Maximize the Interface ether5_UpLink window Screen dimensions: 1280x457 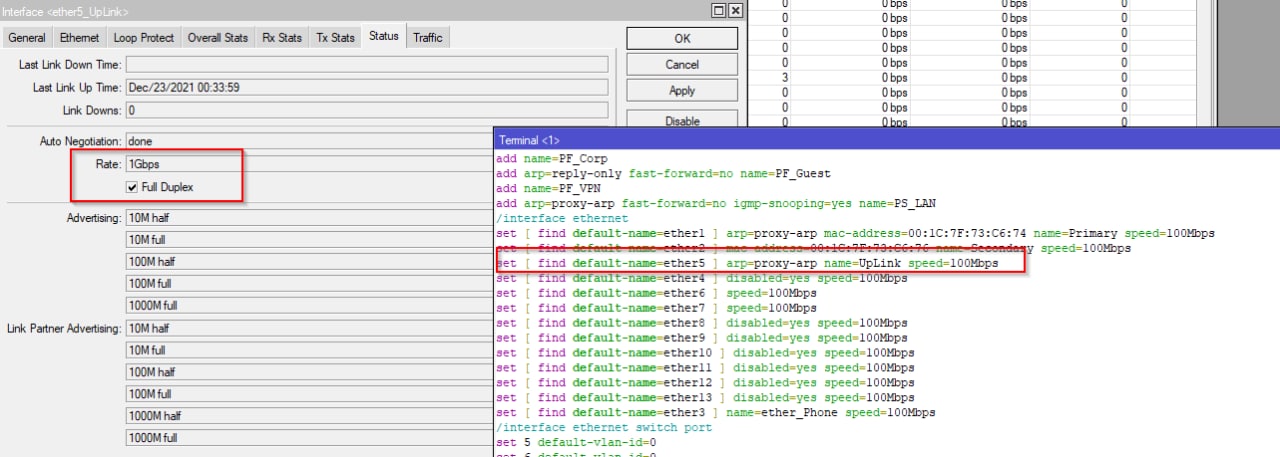[719, 10]
